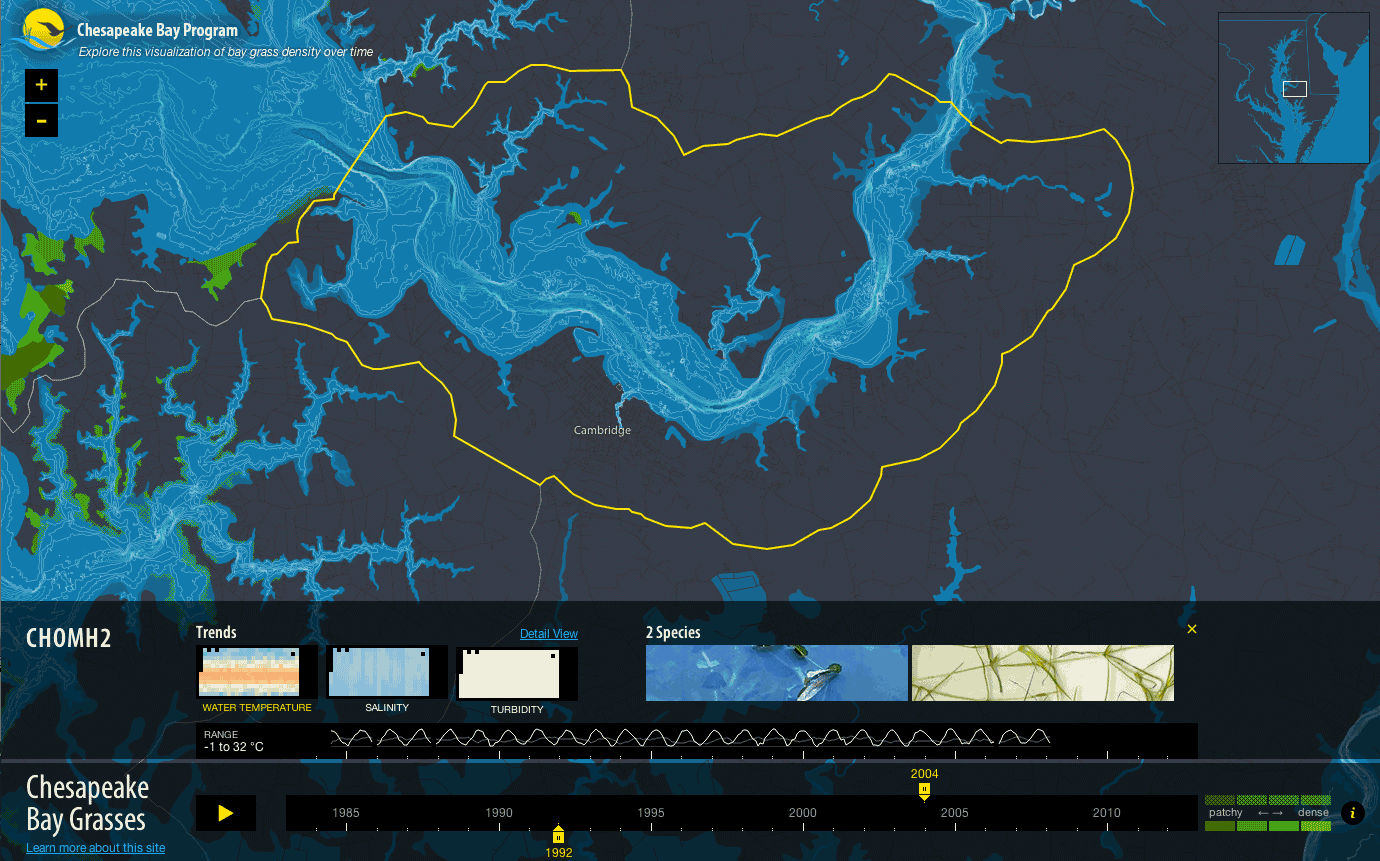Click the water temperature range waveform chart
This screenshot has width=1380, height=861.
pyautogui.click(x=690, y=738)
